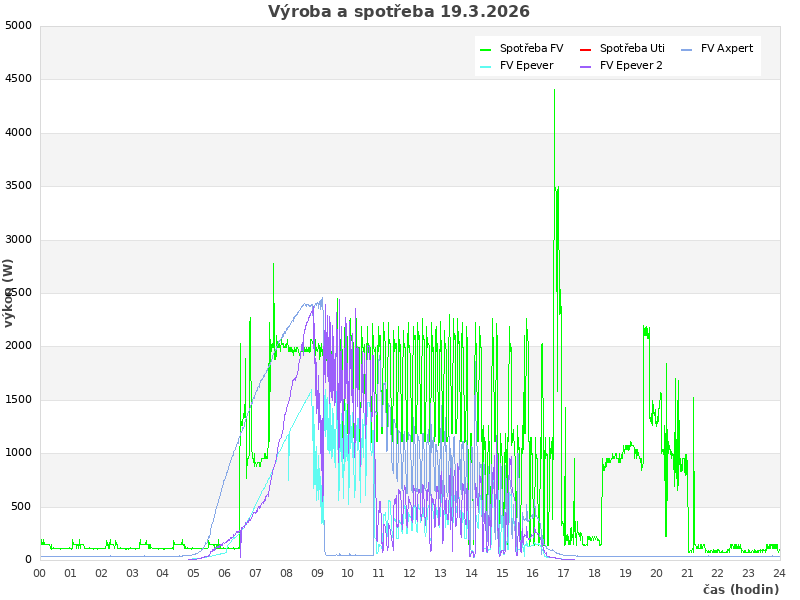Toggle the FV Epever legend label
This screenshot has width=800, height=600.
pyautogui.click(x=526, y=65)
